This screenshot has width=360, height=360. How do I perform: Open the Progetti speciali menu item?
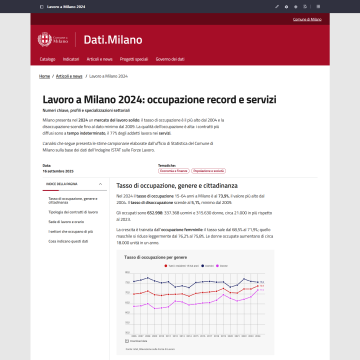click(x=134, y=59)
